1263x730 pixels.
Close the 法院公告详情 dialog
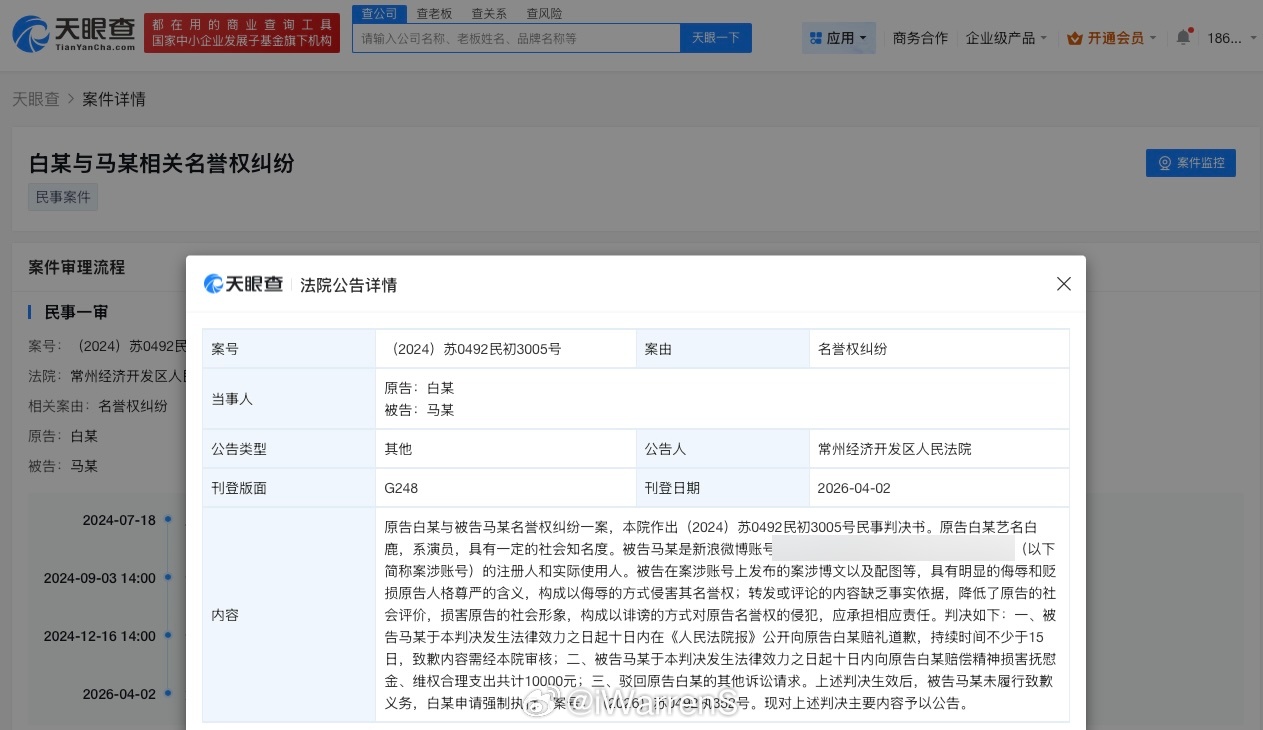pyautogui.click(x=1063, y=284)
